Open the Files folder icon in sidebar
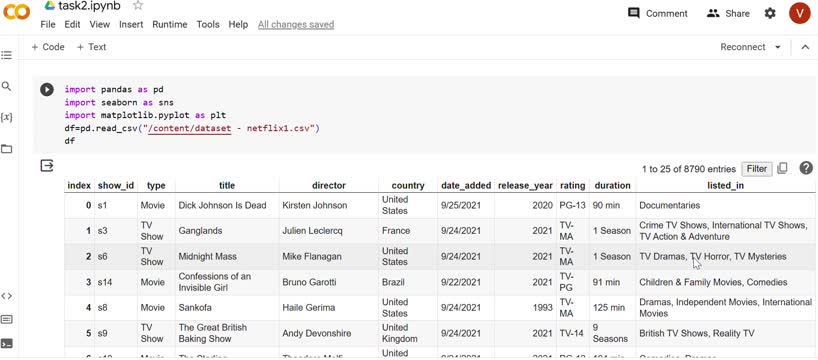This screenshot has width=818, height=360. [6, 149]
